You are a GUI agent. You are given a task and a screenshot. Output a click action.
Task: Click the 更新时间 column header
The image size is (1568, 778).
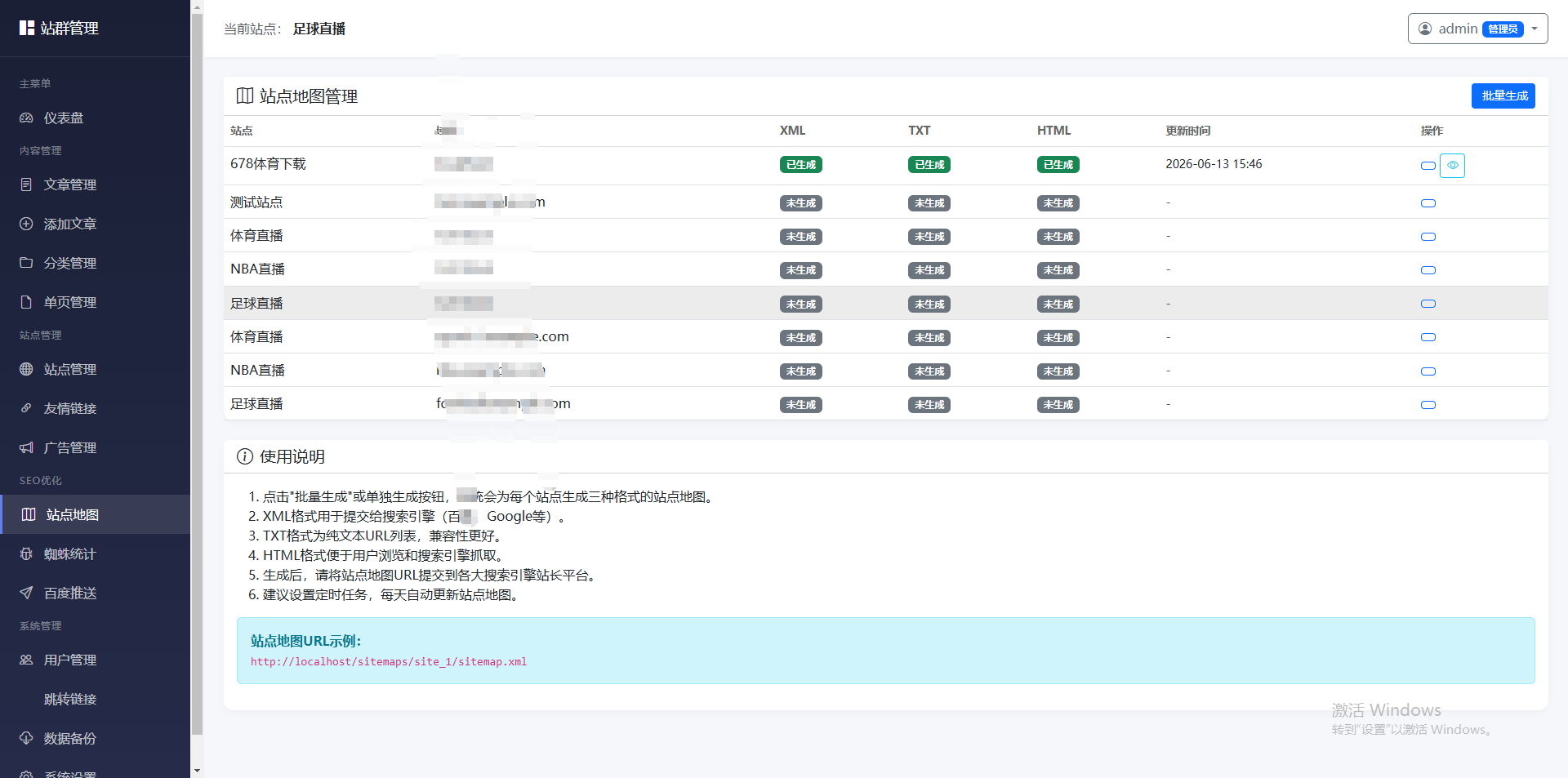pyautogui.click(x=1188, y=131)
